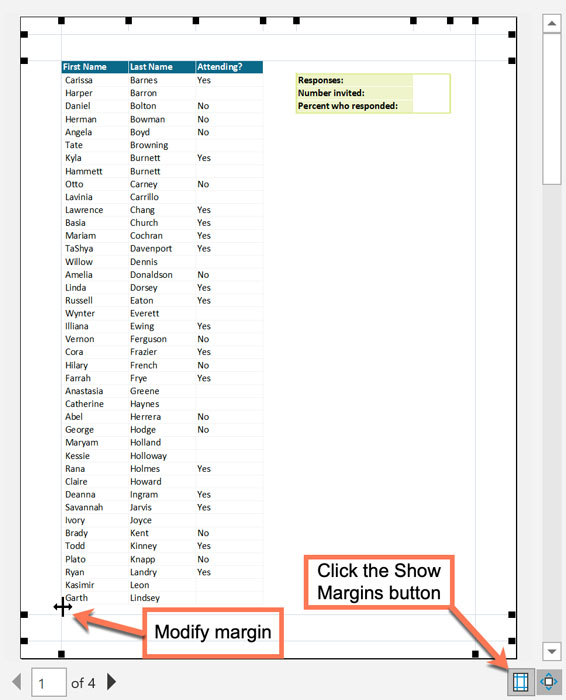Click the last name 'Carney'

click(x=144, y=184)
